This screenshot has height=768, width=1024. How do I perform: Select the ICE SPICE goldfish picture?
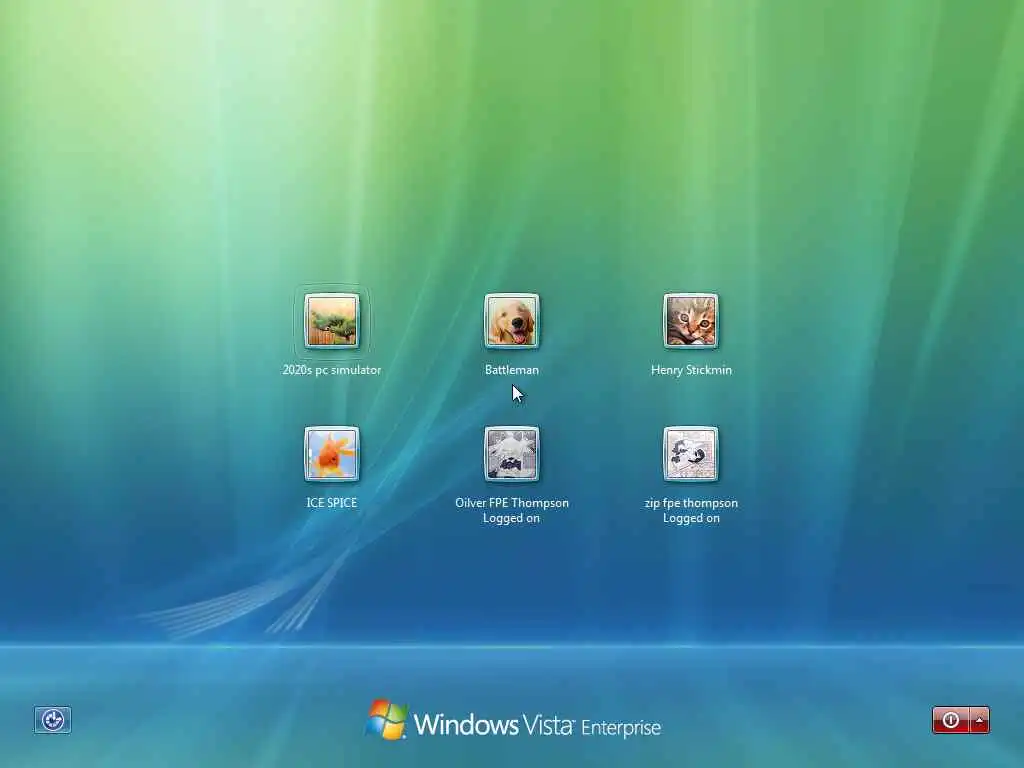(x=332, y=454)
